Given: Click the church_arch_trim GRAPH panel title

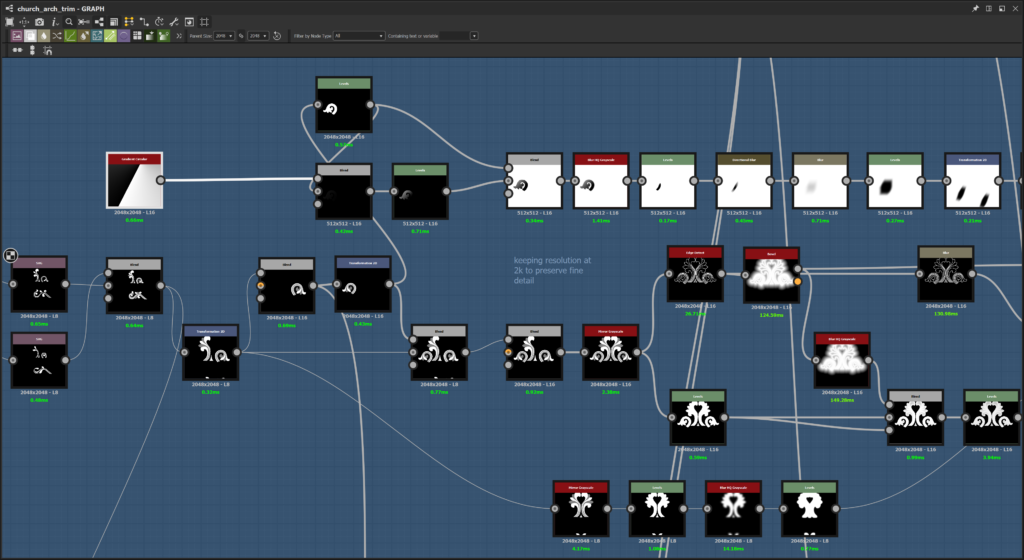Looking at the screenshot, I should [x=61, y=8].
